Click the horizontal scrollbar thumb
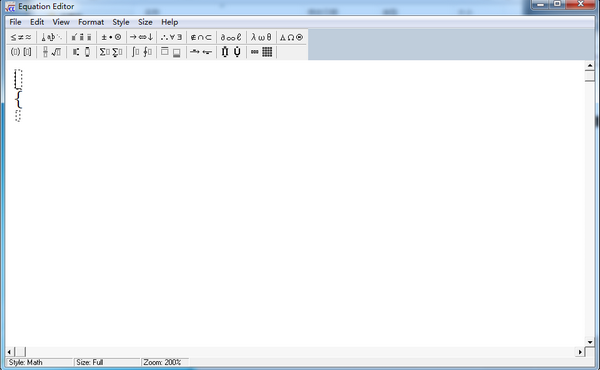Screen dimensions: 600x370 (20, 352)
